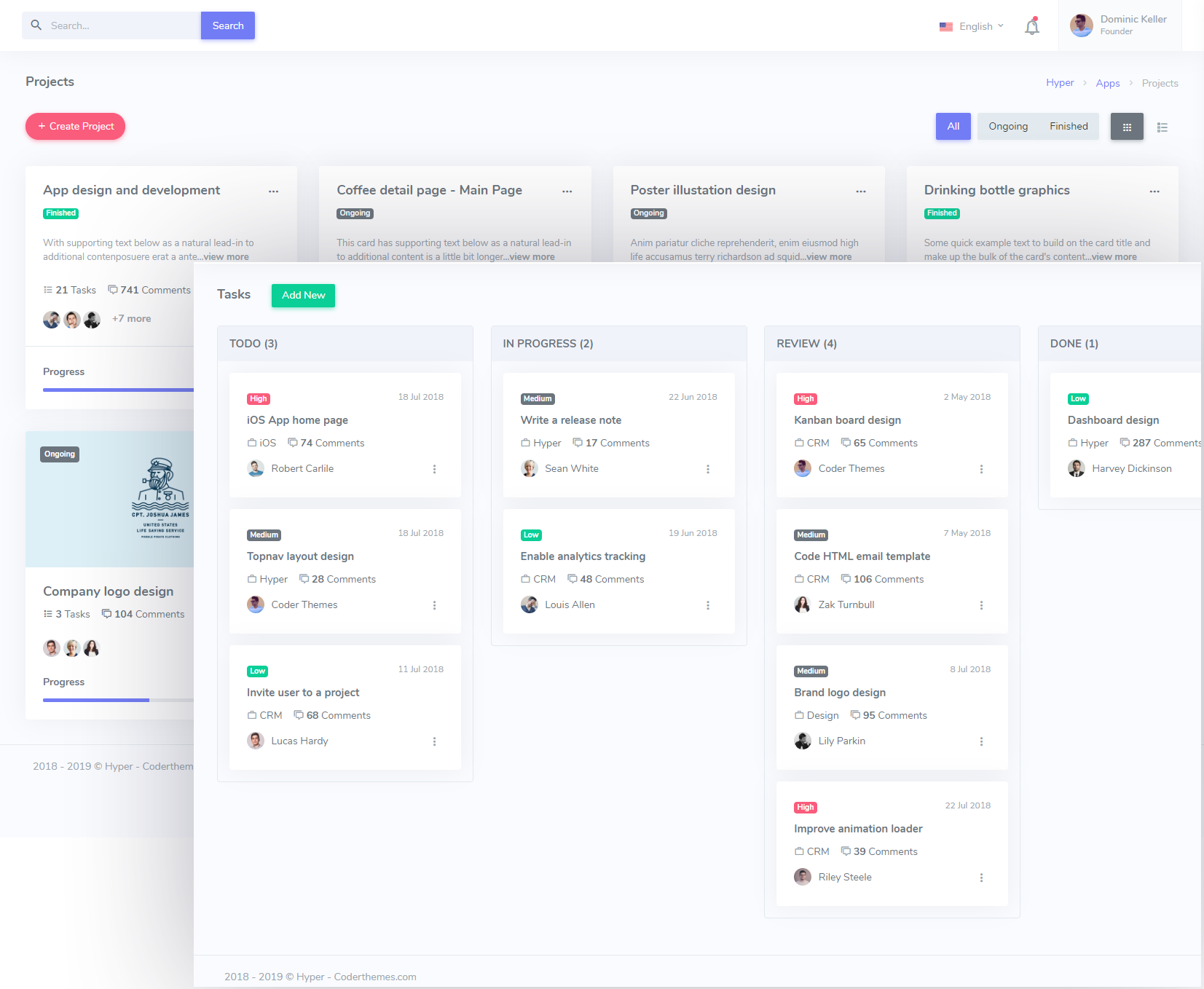This screenshot has width=1204, height=989.
Task: Click the three dots on Drinking bottle graphics card
Action: point(1154,191)
